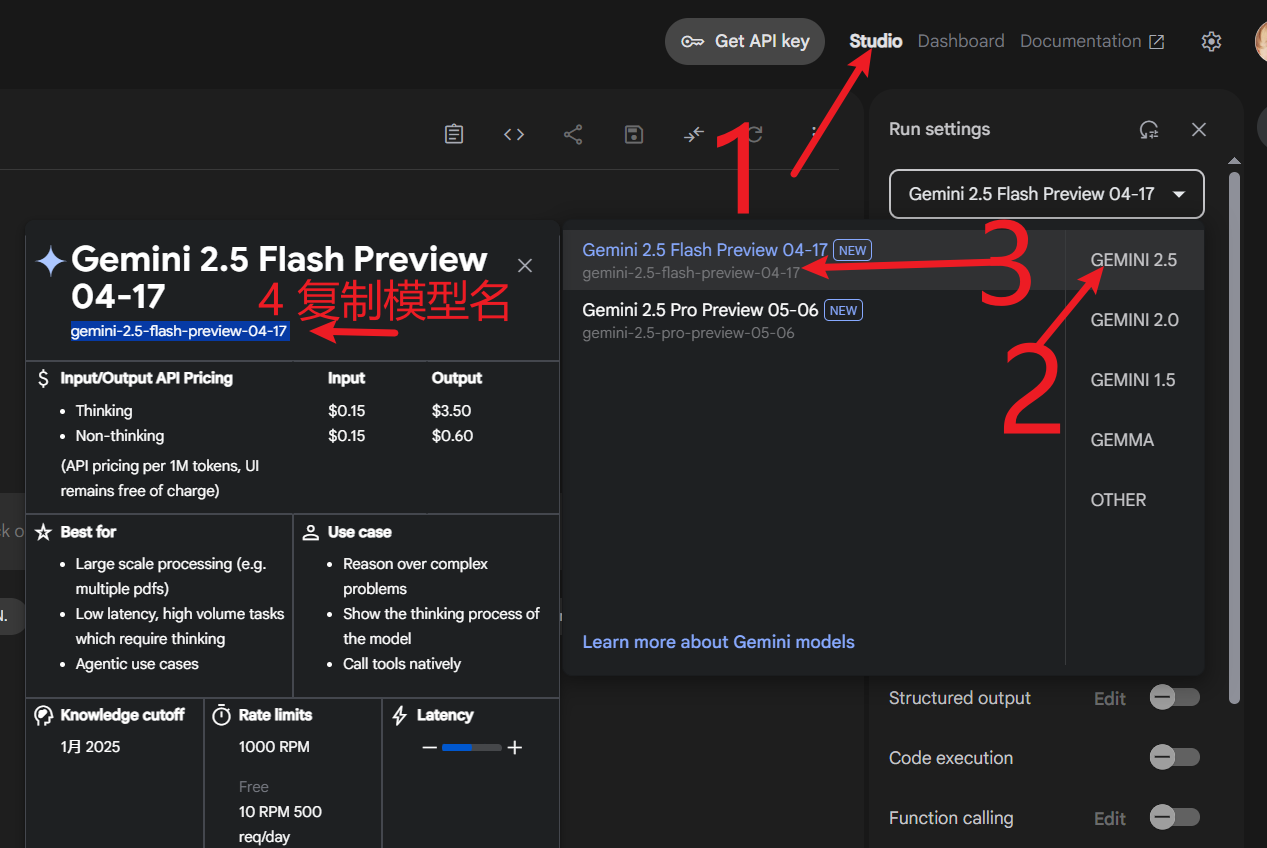Click the free tier 10 RPM 500 req/day text
This screenshot has height=848, width=1267.
(280, 824)
